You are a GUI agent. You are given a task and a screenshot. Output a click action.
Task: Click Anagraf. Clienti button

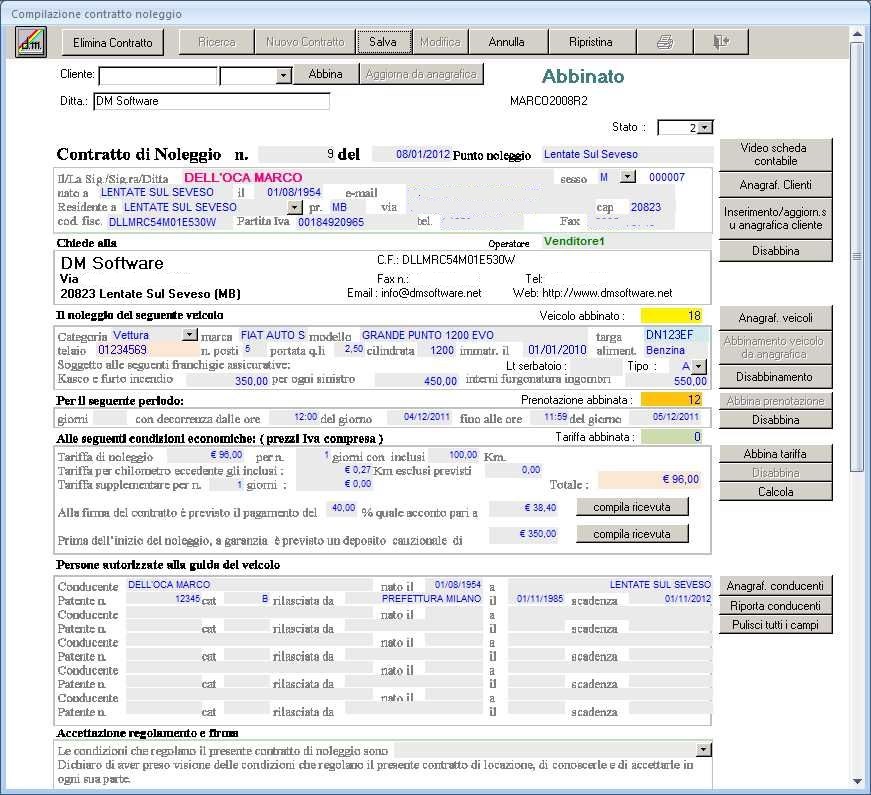775,185
